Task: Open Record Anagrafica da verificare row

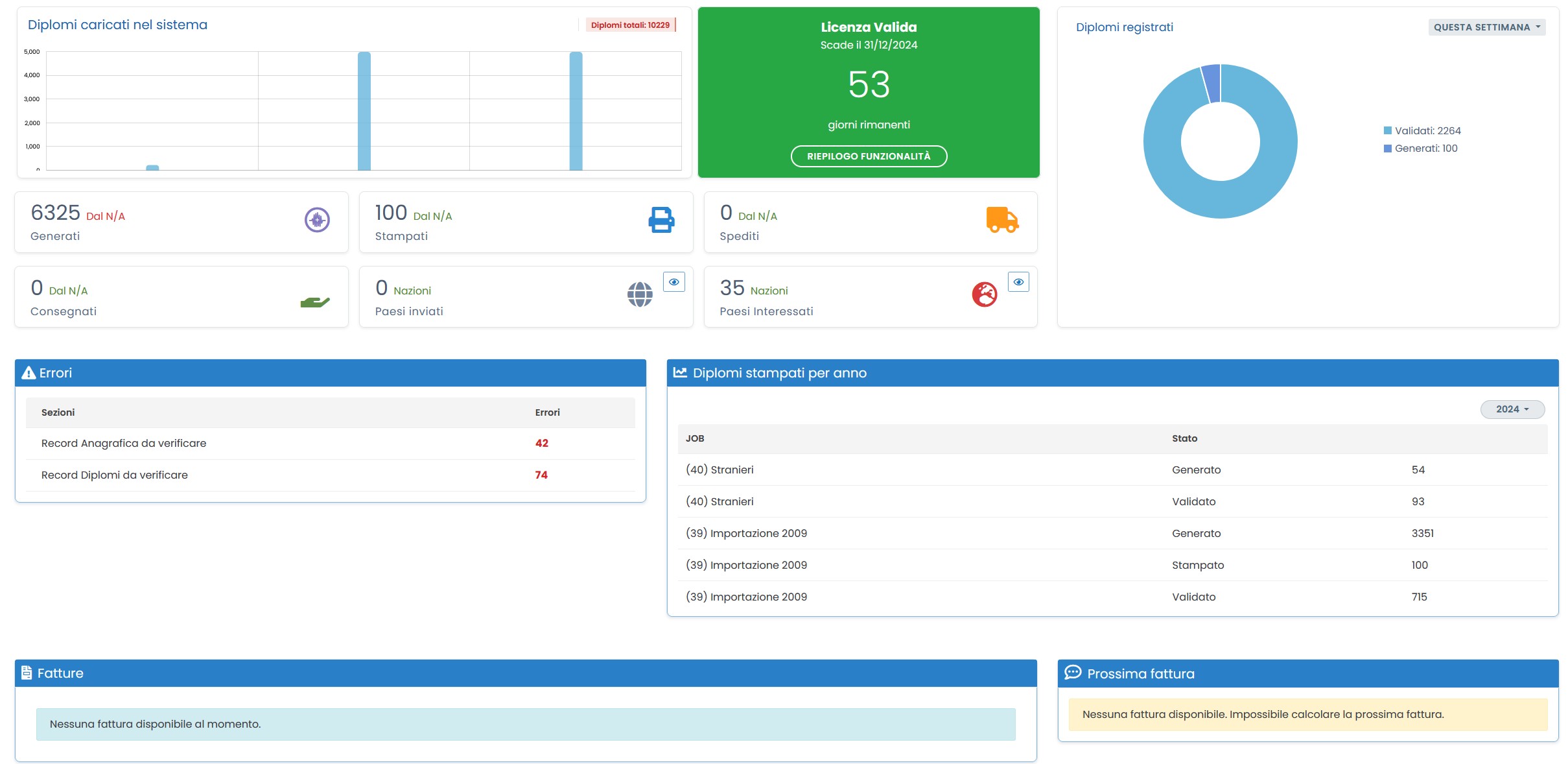Action: [x=124, y=444]
